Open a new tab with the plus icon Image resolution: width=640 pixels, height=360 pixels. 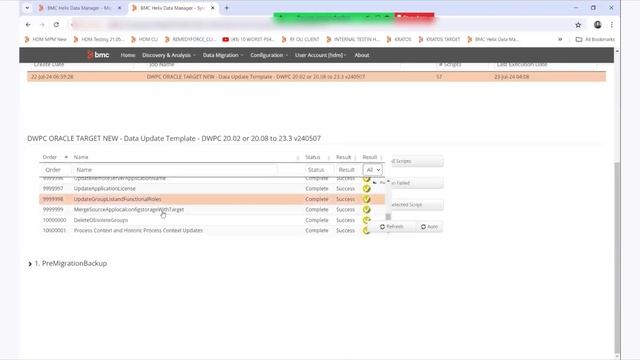(x=227, y=8)
